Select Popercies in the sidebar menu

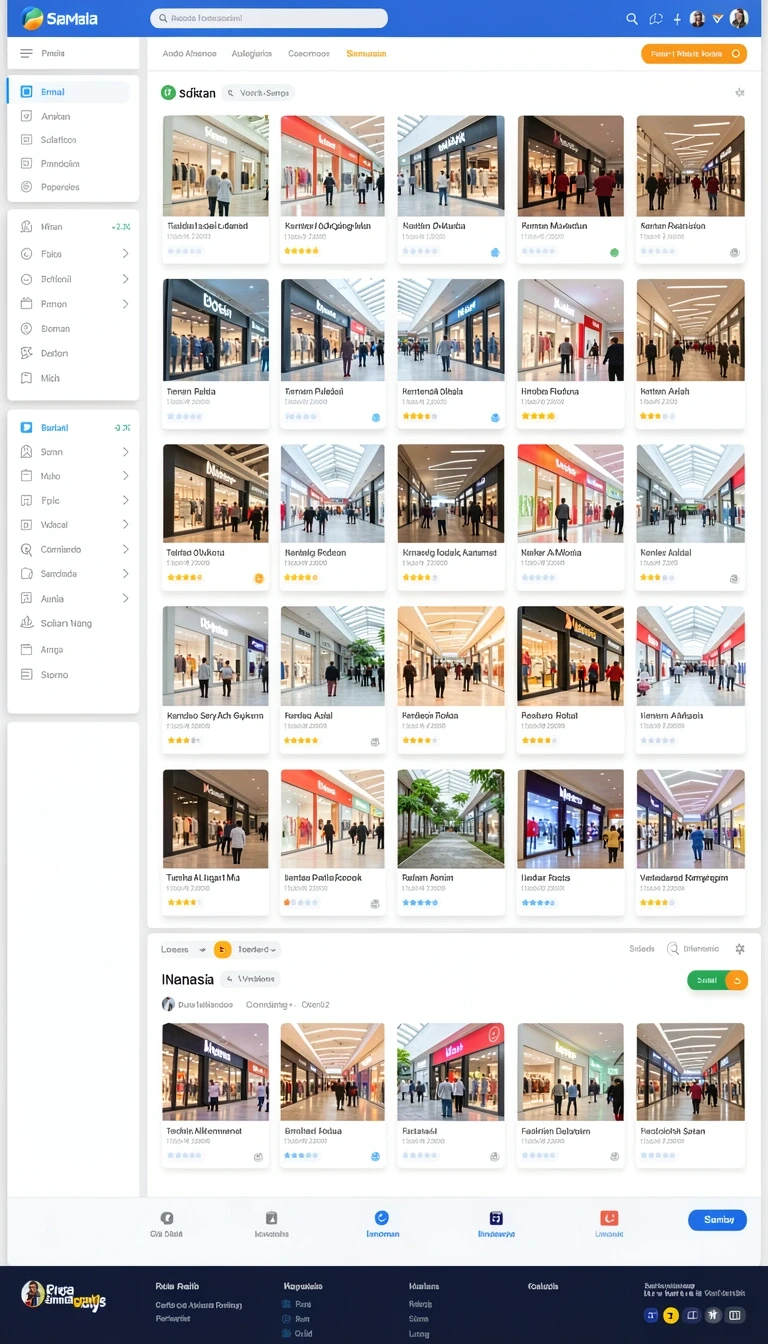point(60,187)
